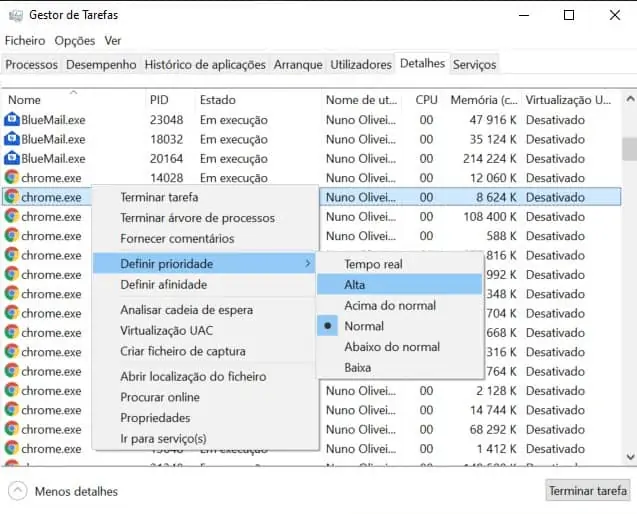
Task: Collapse view with Menos detalhes arrow icon
Action: [17, 491]
